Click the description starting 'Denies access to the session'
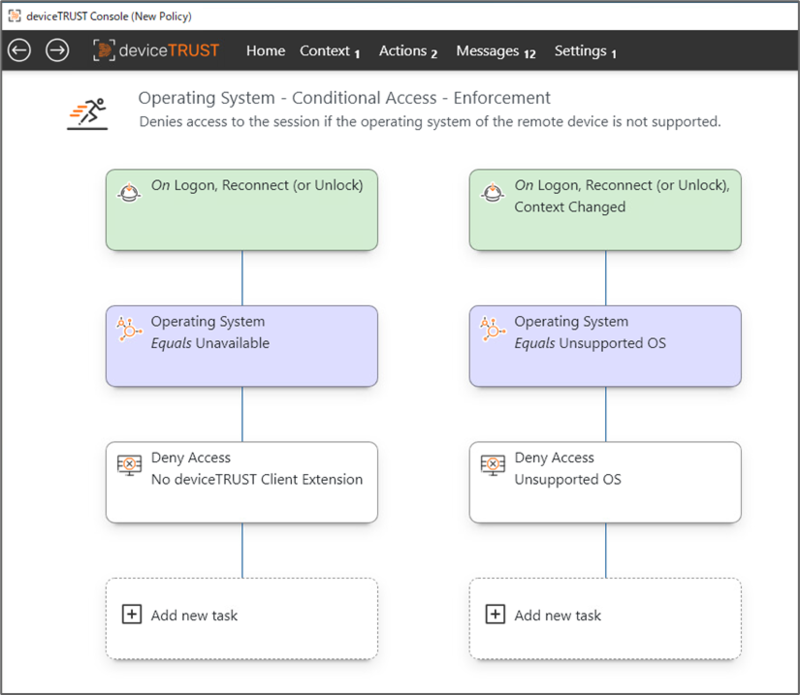 430,122
